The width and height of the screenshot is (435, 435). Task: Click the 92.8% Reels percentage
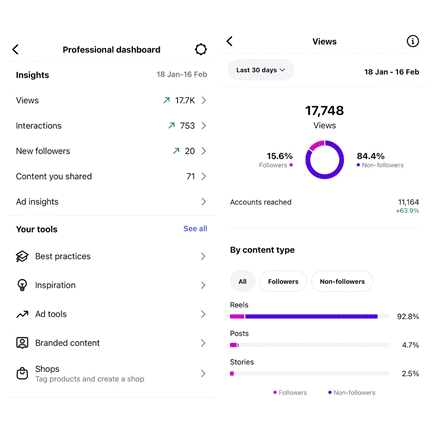[408, 316]
